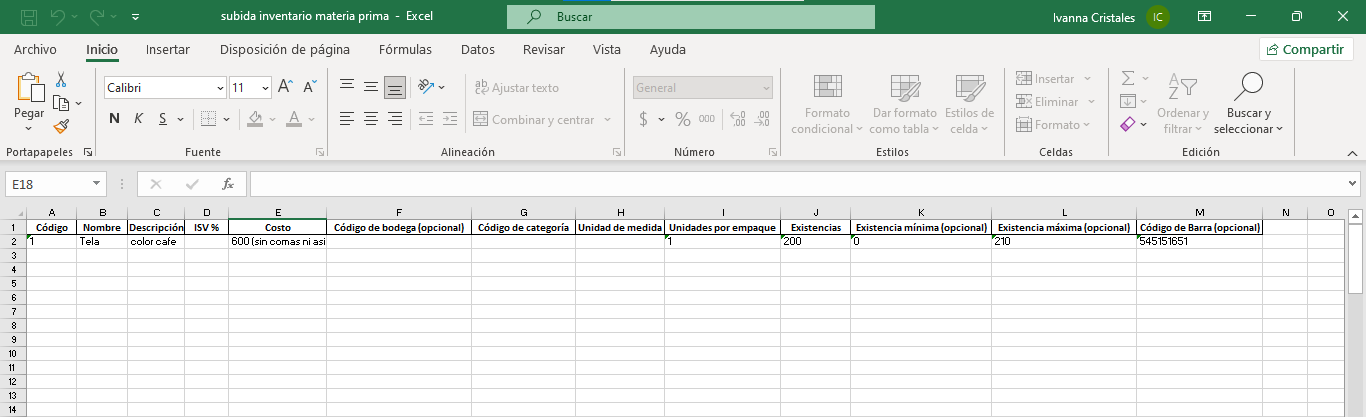The height and width of the screenshot is (417, 1366).
Task: Click the Copy icon
Action: pyautogui.click(x=60, y=103)
